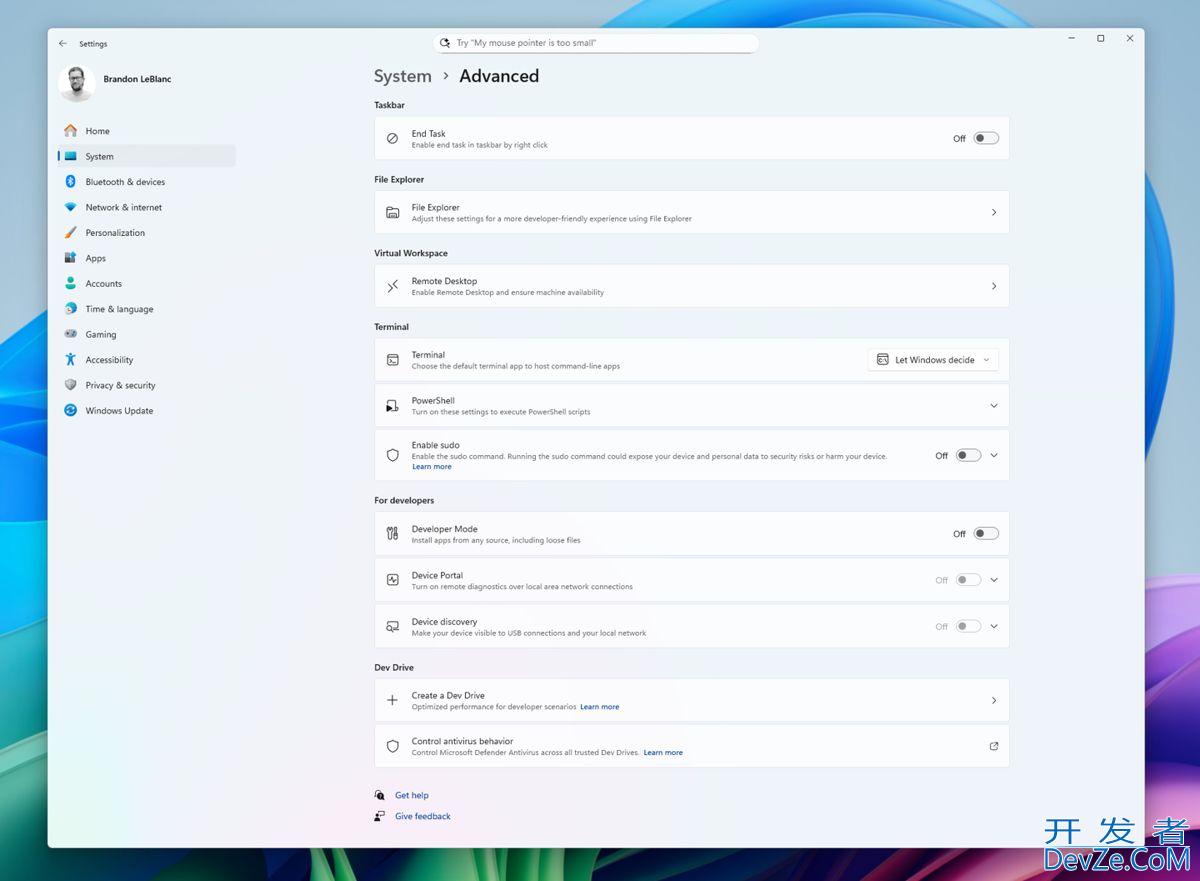Click the Bluetooth & devices sidebar icon
Screen dimensions: 1200x881
tap(70, 182)
